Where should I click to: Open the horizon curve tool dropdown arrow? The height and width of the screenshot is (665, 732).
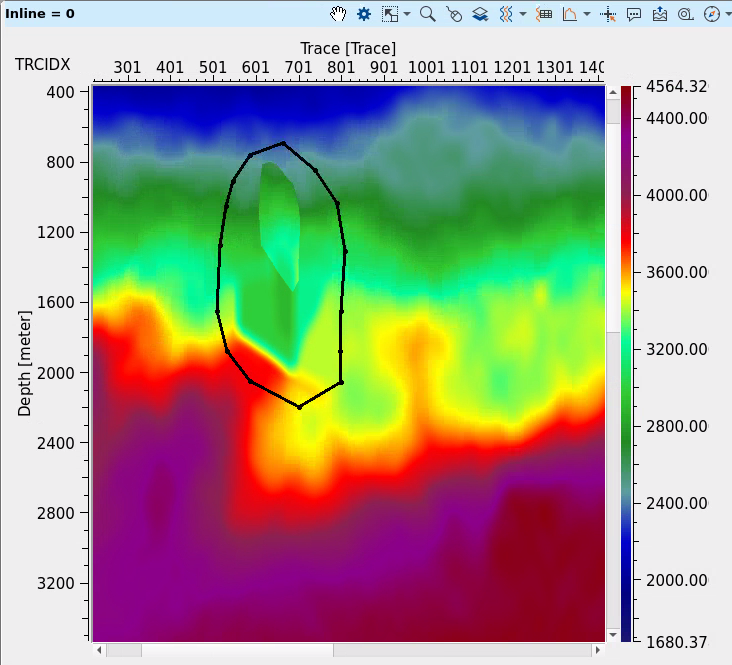pyautogui.click(x=587, y=14)
